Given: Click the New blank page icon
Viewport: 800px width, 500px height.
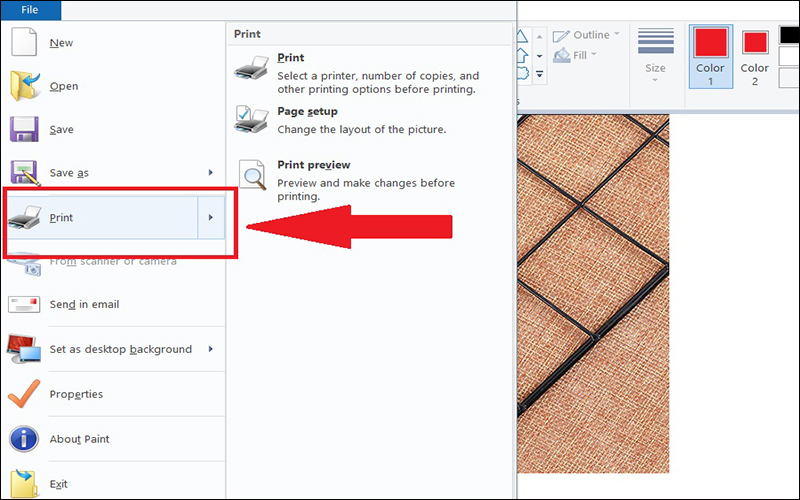Looking at the screenshot, I should coord(24,43).
